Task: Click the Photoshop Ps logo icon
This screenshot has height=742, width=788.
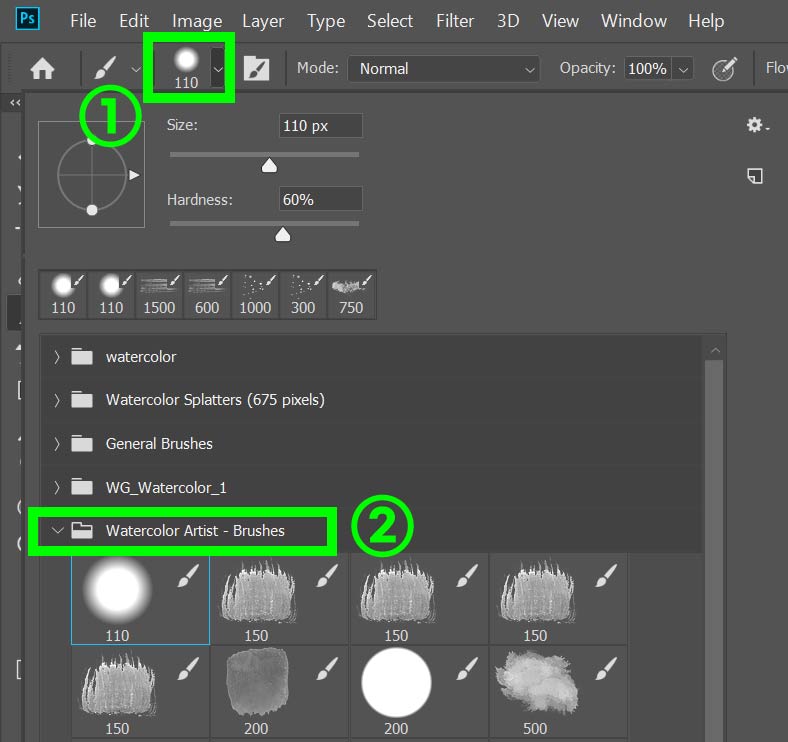Action: click(x=28, y=19)
